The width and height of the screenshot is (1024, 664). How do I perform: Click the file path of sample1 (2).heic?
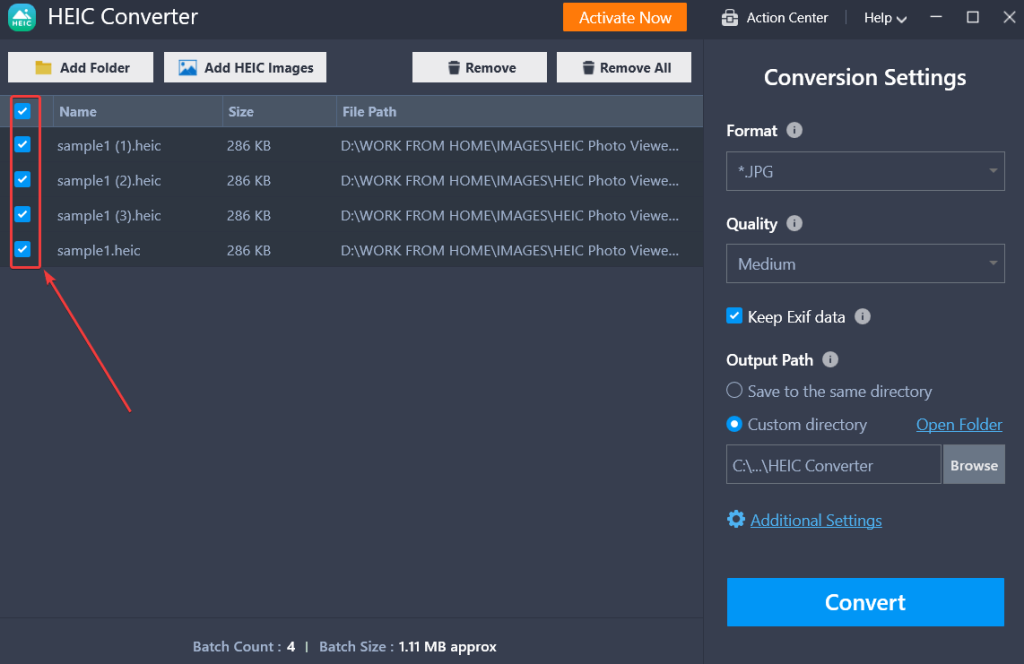[x=509, y=181]
